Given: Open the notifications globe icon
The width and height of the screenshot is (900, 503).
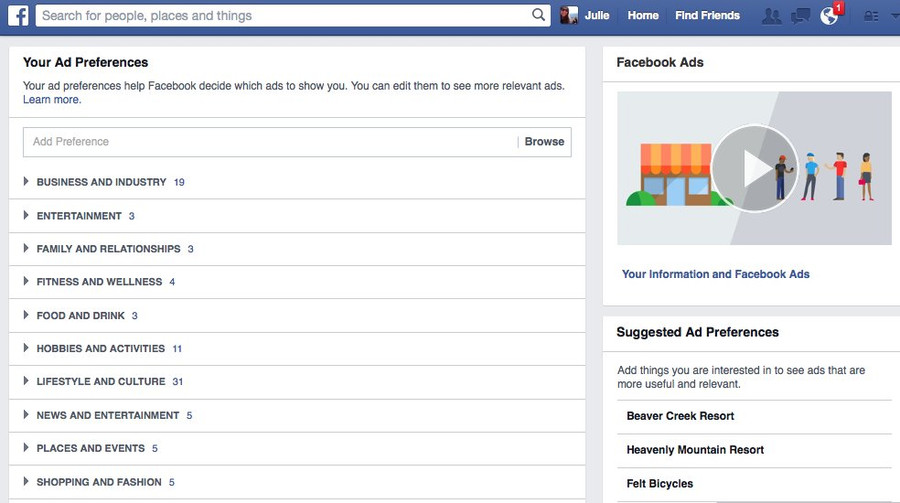Looking at the screenshot, I should pos(829,16).
